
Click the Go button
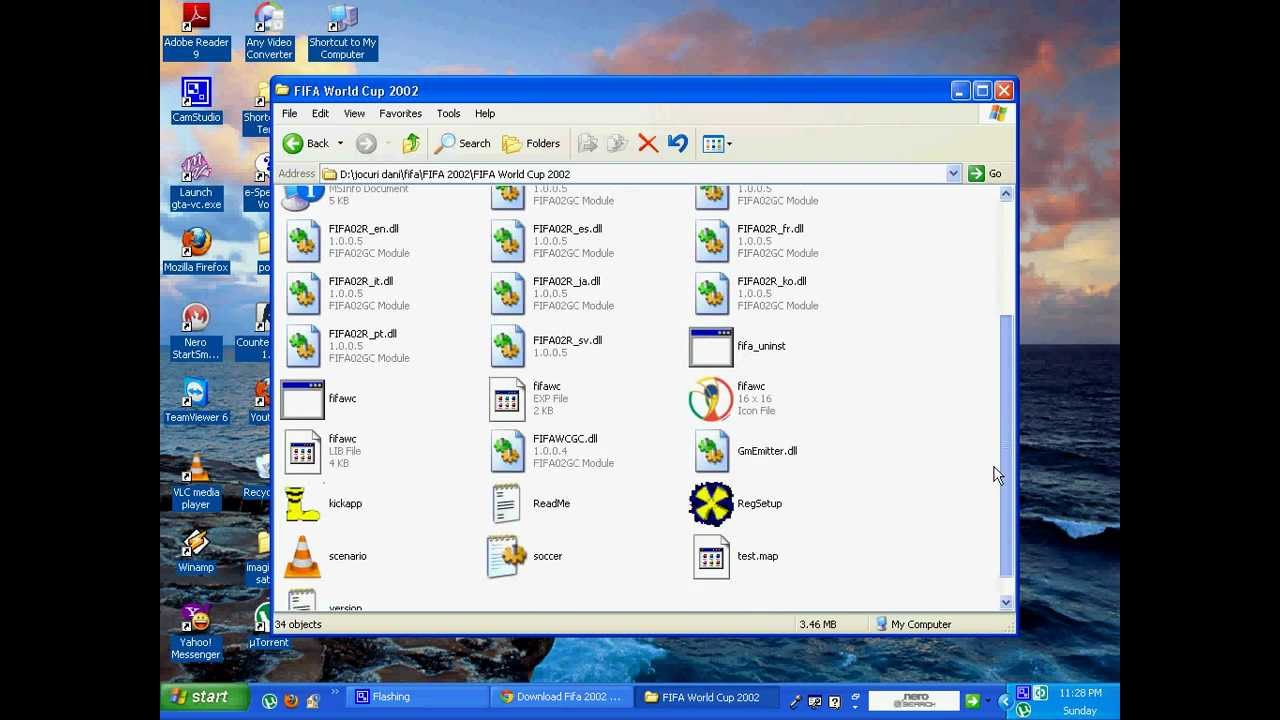coord(985,174)
